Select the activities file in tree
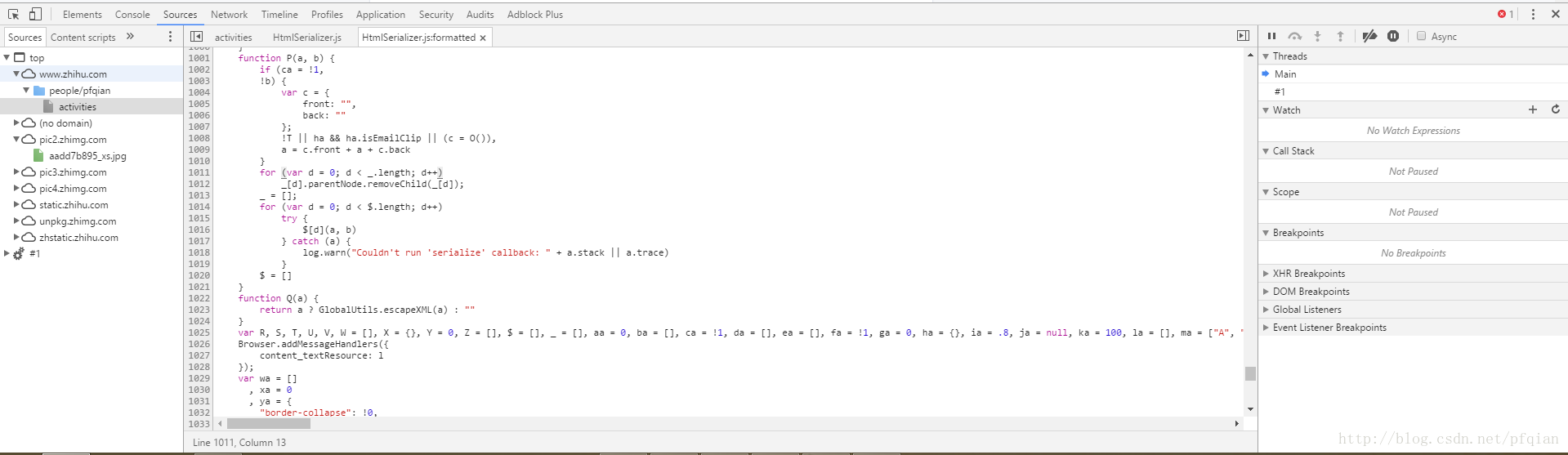 click(78, 107)
